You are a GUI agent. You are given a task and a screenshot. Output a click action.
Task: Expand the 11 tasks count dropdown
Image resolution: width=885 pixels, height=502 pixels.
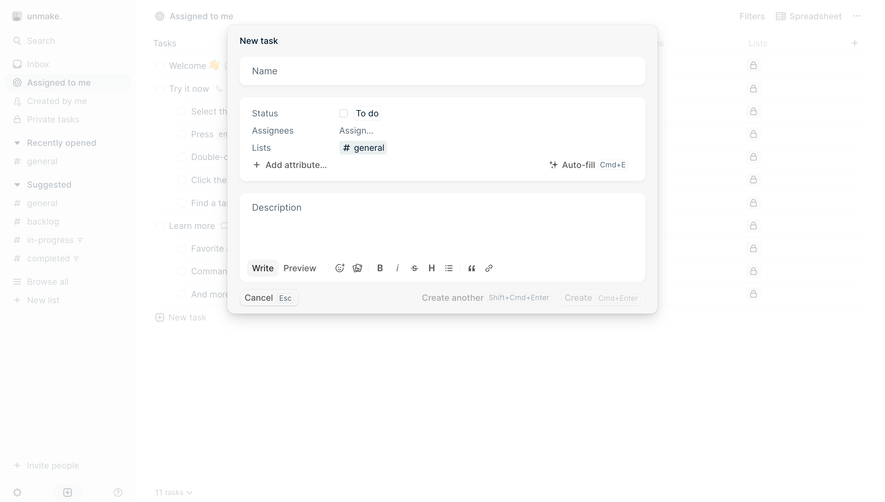[x=174, y=492]
